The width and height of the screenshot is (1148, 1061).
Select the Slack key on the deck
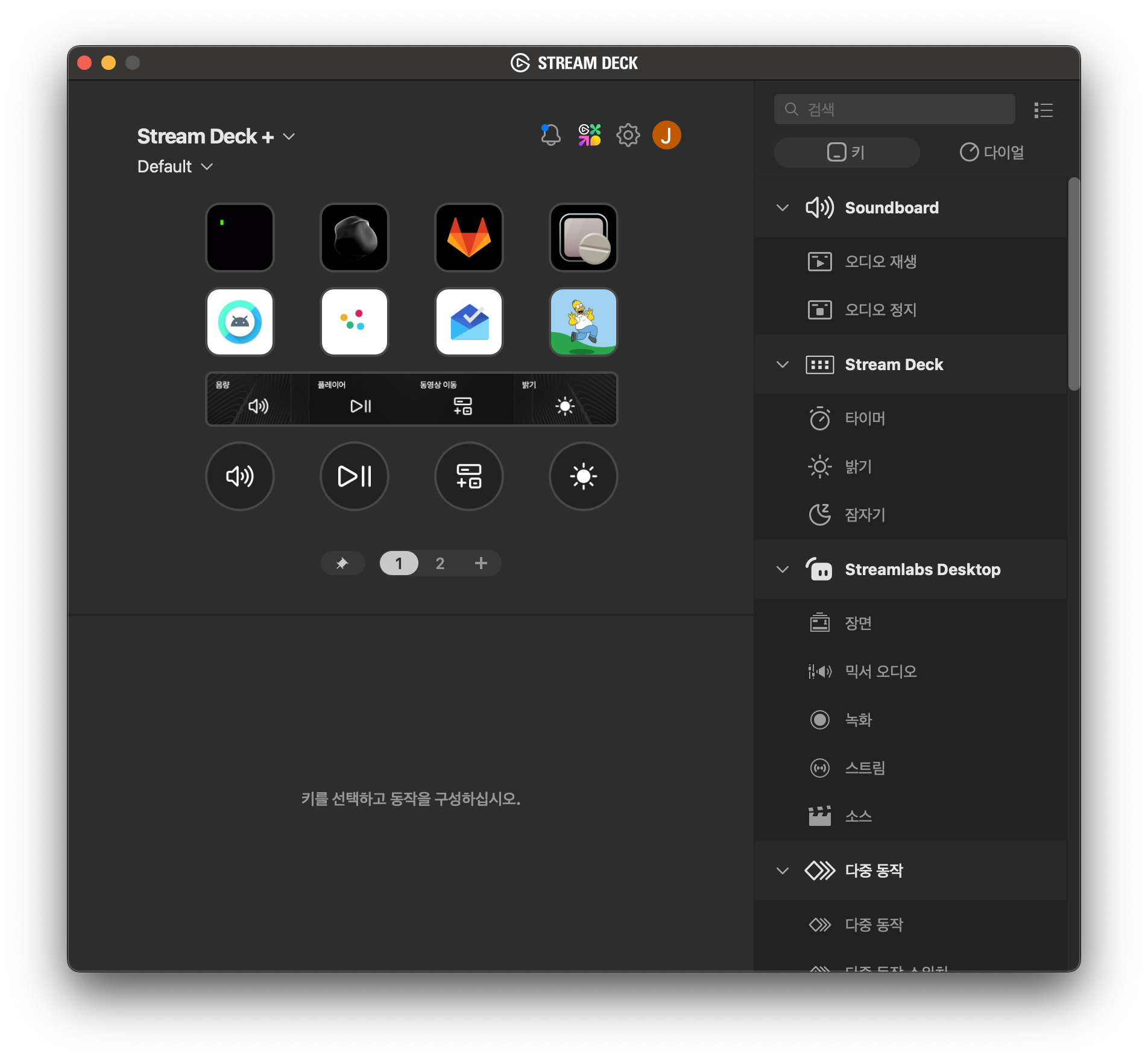click(354, 322)
